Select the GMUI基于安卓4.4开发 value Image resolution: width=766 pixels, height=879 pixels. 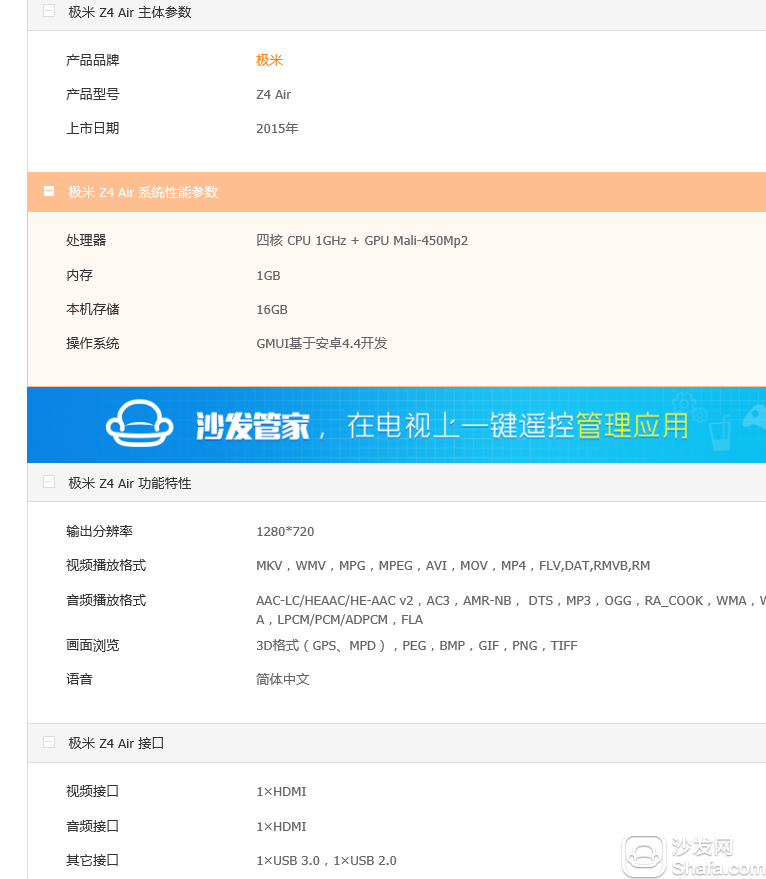point(322,344)
